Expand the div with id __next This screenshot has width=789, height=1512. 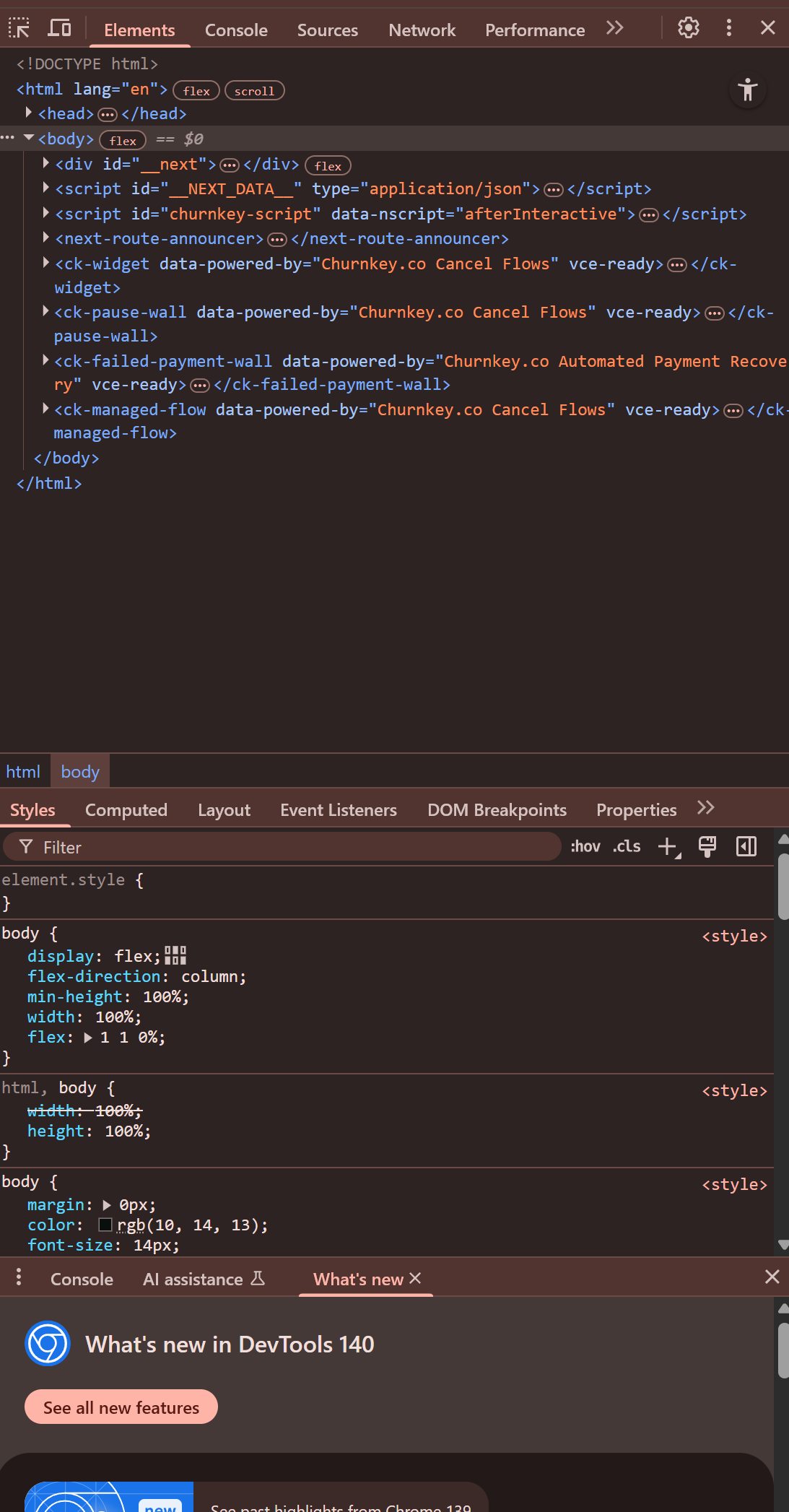pos(45,164)
